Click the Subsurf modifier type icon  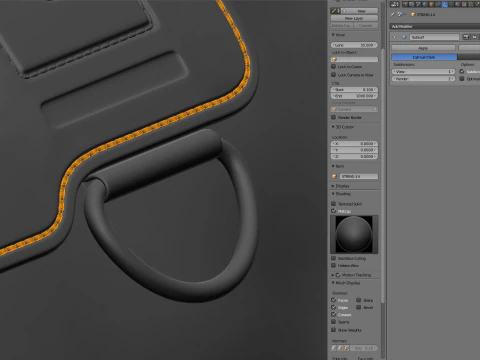point(404,37)
